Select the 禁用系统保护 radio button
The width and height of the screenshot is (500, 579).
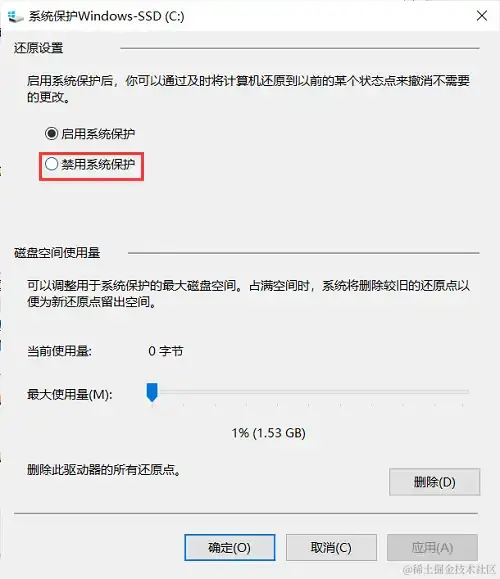[x=51, y=164]
